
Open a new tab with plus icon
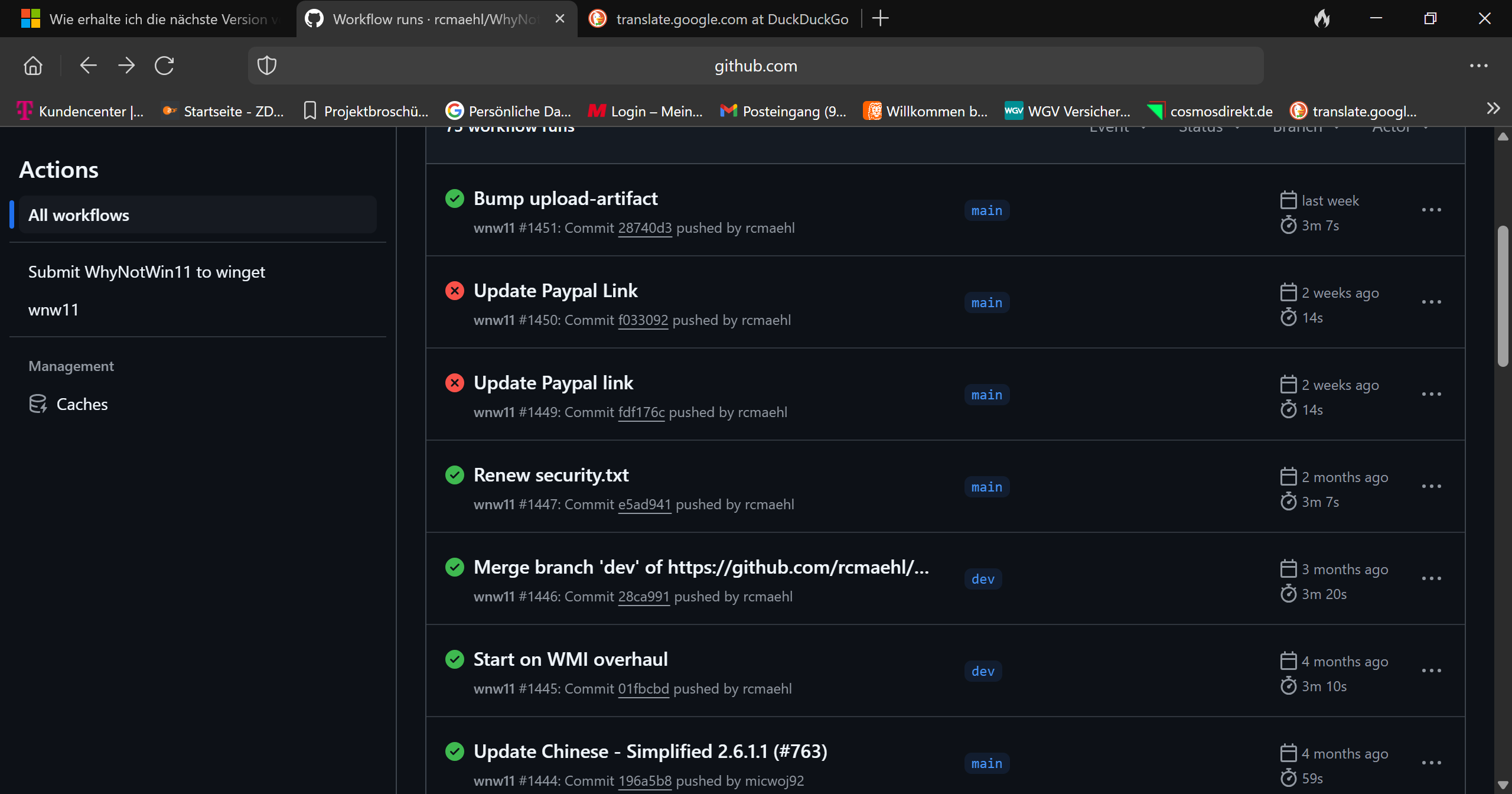pyautogui.click(x=880, y=18)
